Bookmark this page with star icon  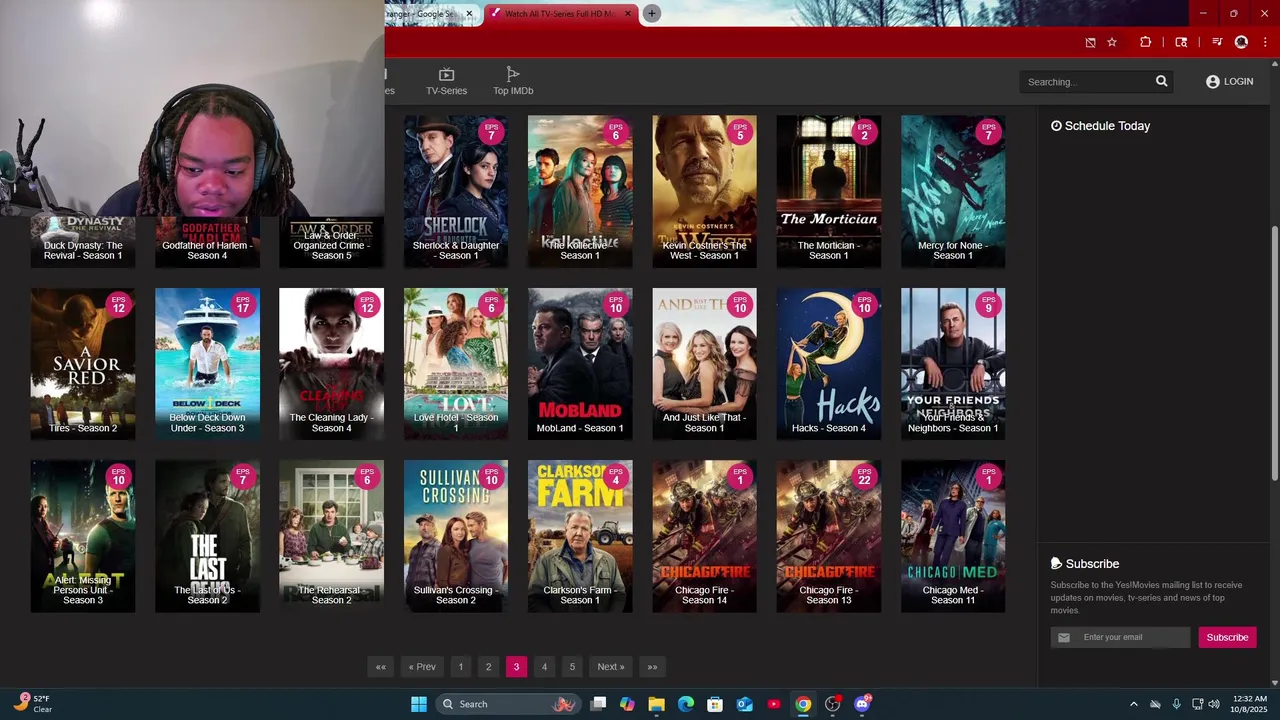(1112, 42)
